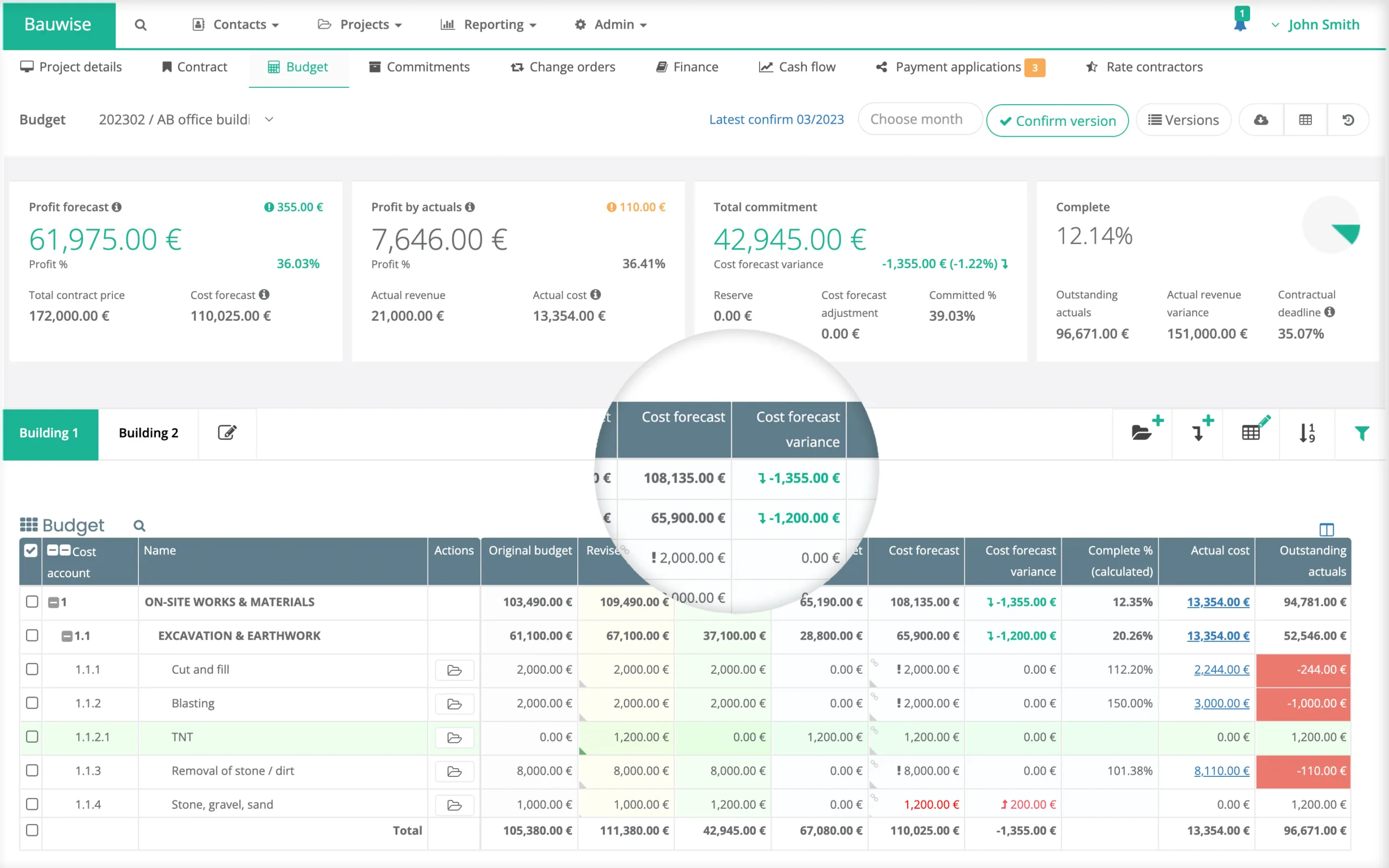Viewport: 1389px width, 868px height.
Task: Click the download/export icon in budget header
Action: (x=1261, y=119)
